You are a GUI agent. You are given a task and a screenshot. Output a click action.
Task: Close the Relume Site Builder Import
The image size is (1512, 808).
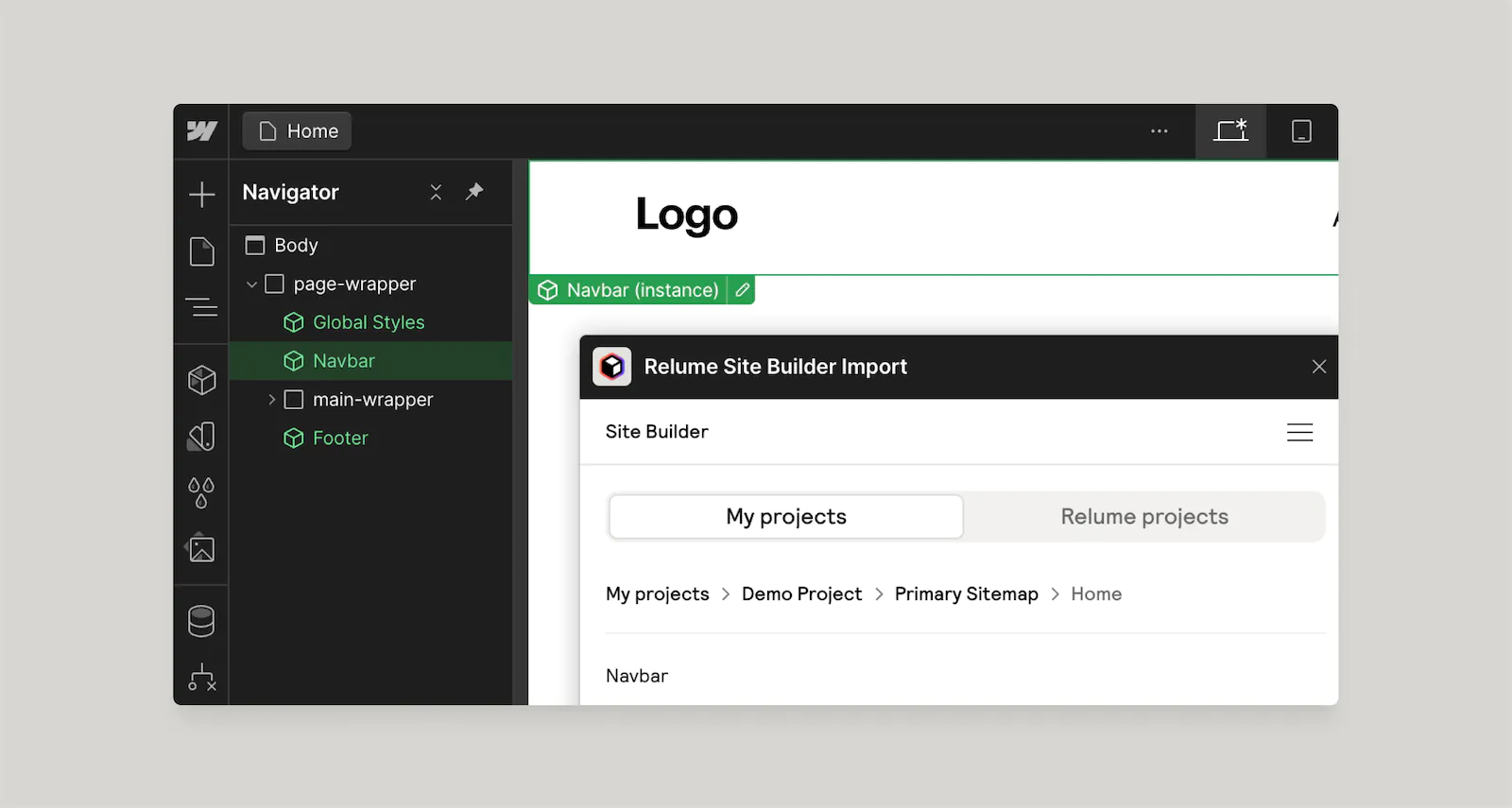[x=1319, y=367]
